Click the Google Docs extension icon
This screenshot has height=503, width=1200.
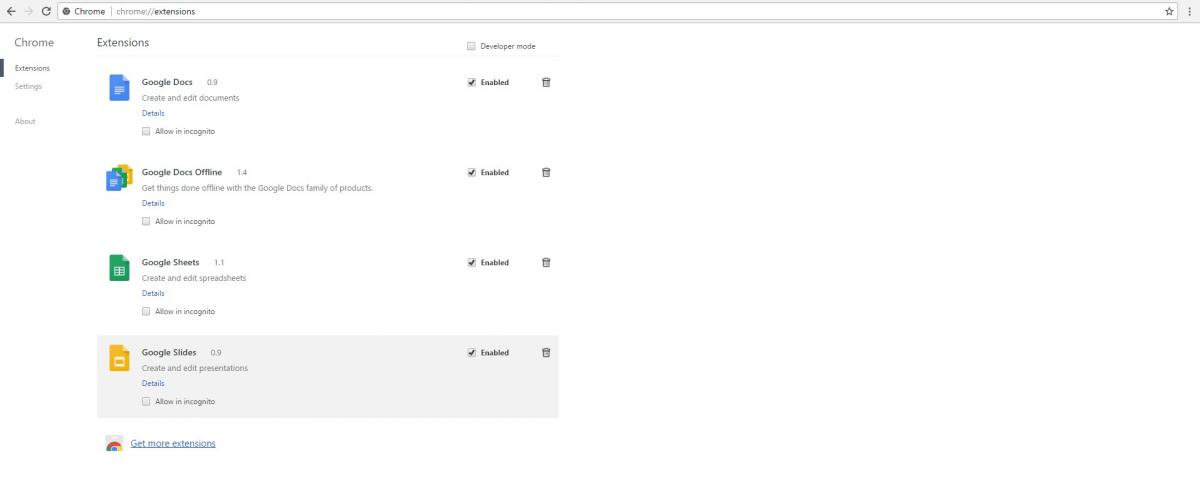click(x=119, y=88)
